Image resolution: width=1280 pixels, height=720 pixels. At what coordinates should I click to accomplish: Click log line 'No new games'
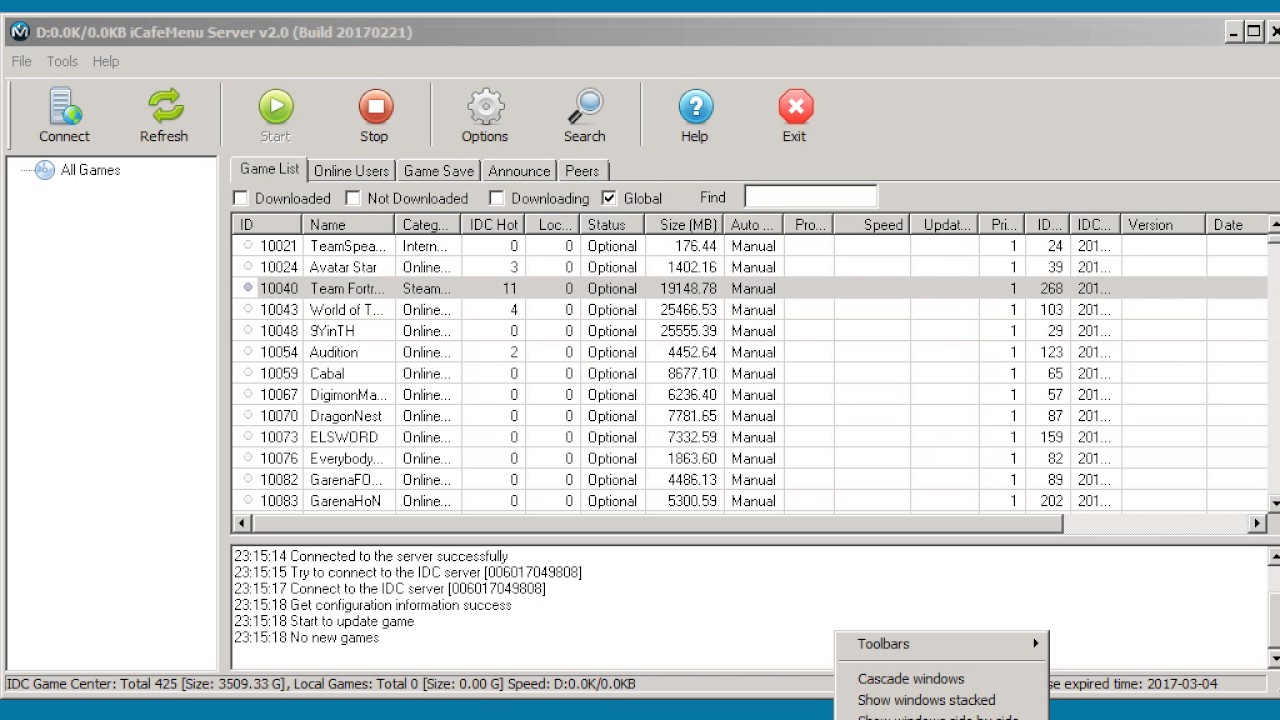(306, 637)
